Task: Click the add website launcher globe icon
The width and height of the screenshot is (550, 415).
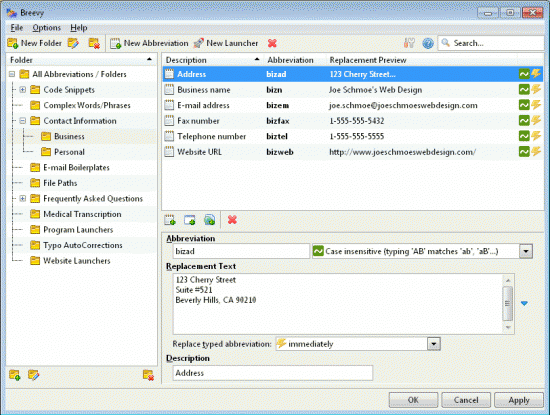Action: [209, 220]
